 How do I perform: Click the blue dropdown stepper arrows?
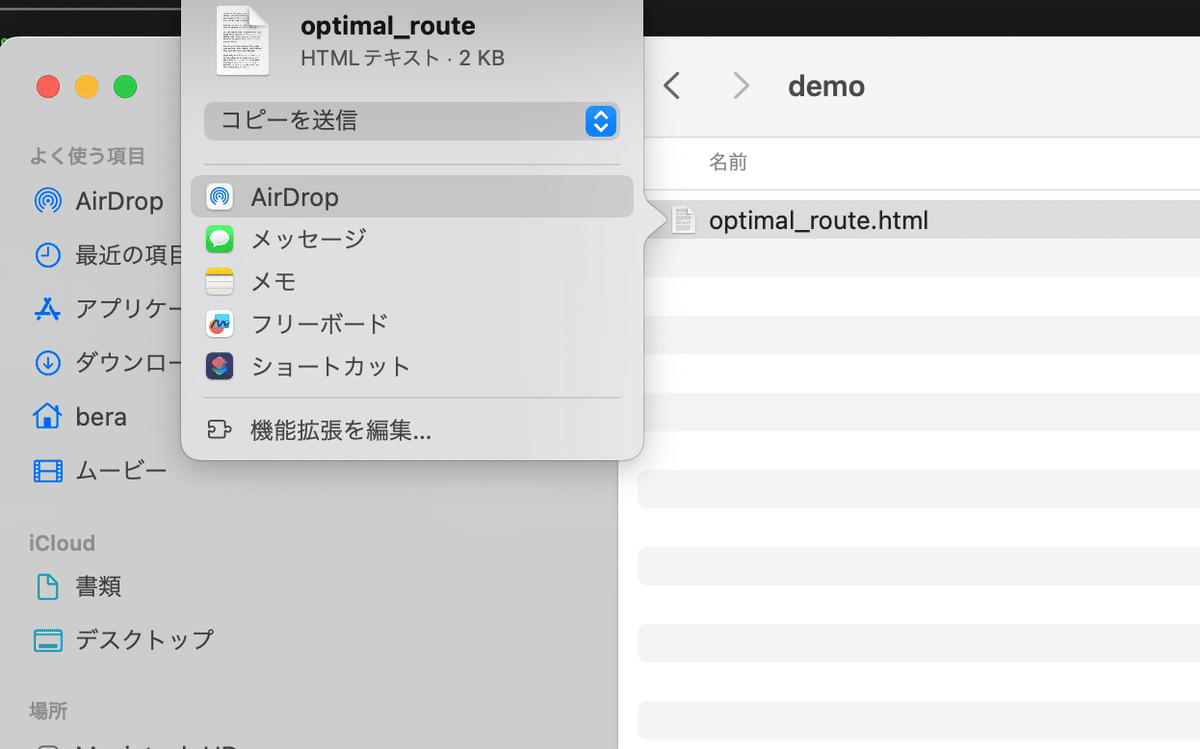point(600,121)
